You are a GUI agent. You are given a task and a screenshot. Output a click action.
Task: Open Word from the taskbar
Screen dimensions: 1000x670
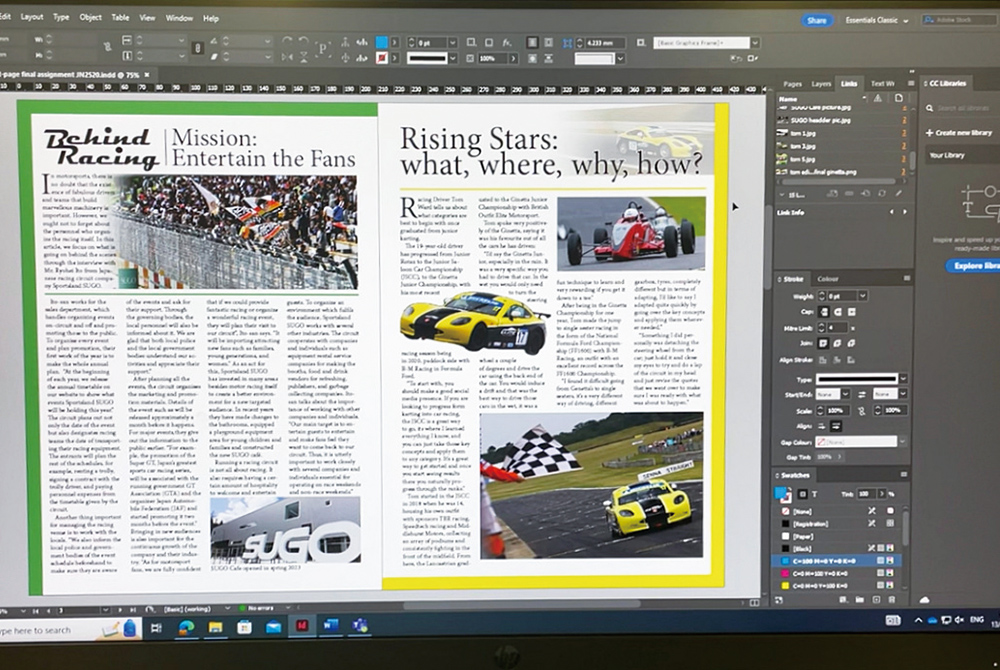tap(330, 626)
